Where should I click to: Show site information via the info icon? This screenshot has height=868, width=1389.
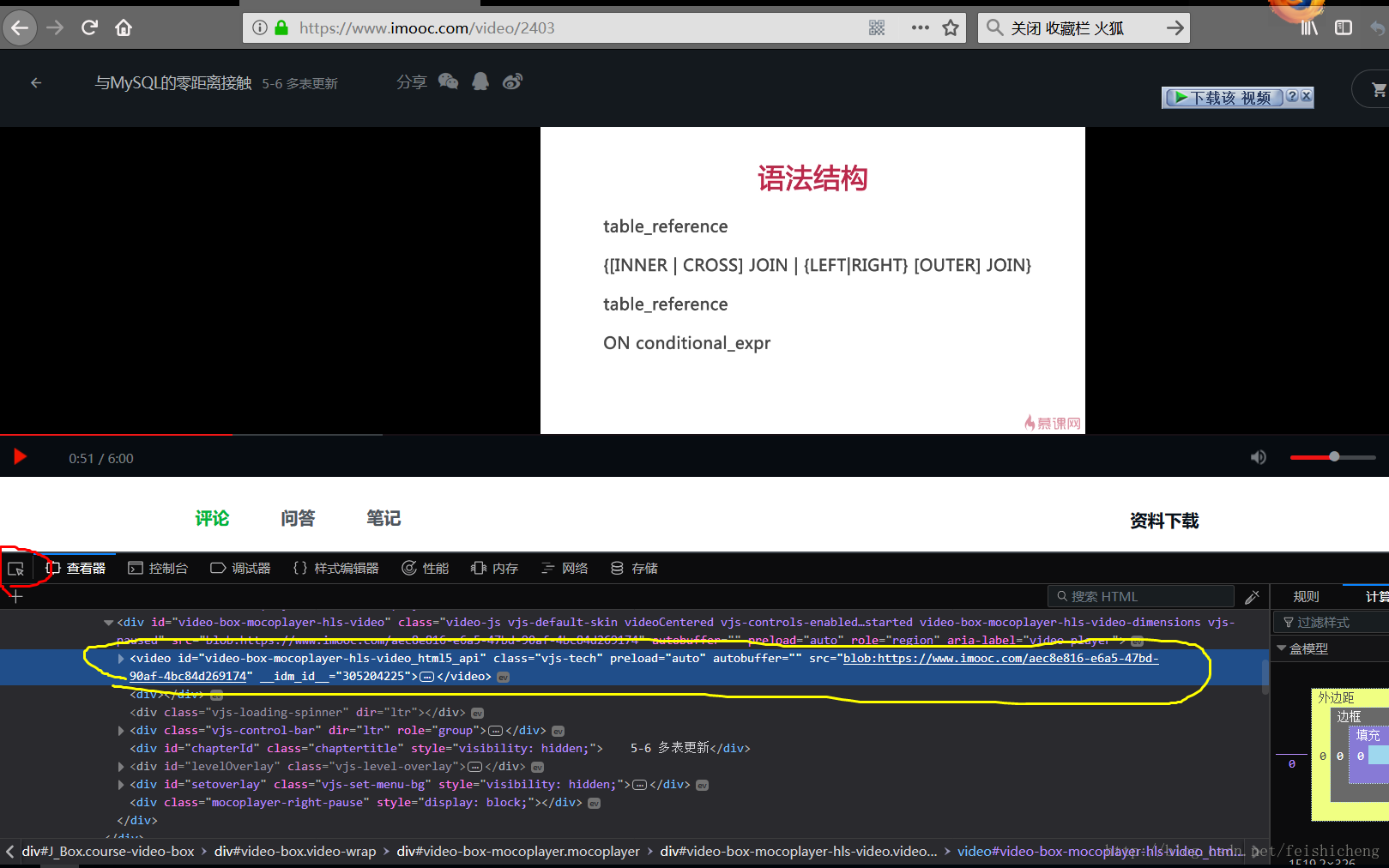point(260,27)
